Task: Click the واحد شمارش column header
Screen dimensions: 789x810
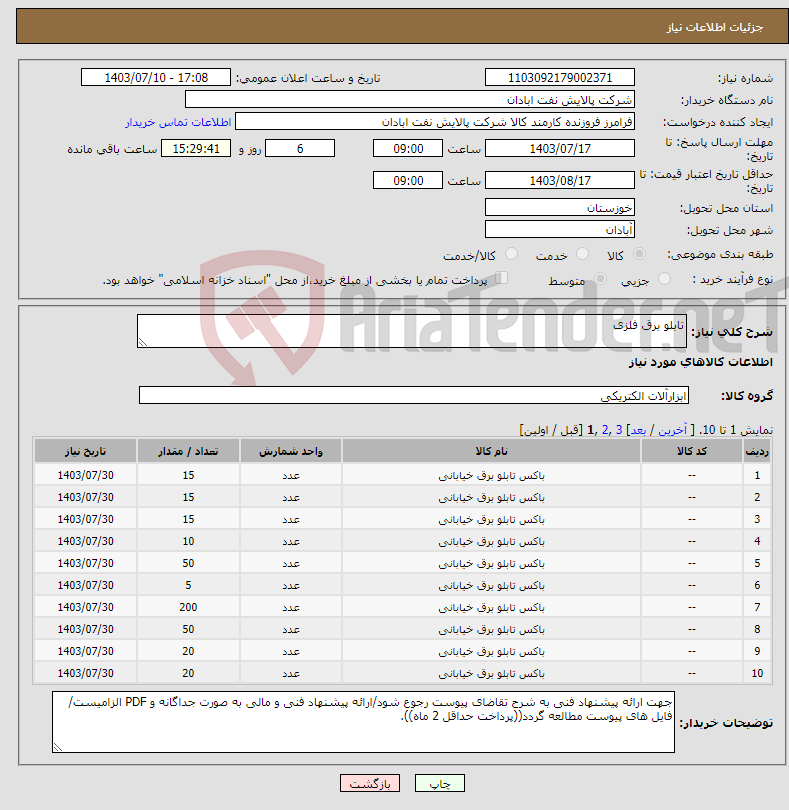Action: [x=291, y=451]
